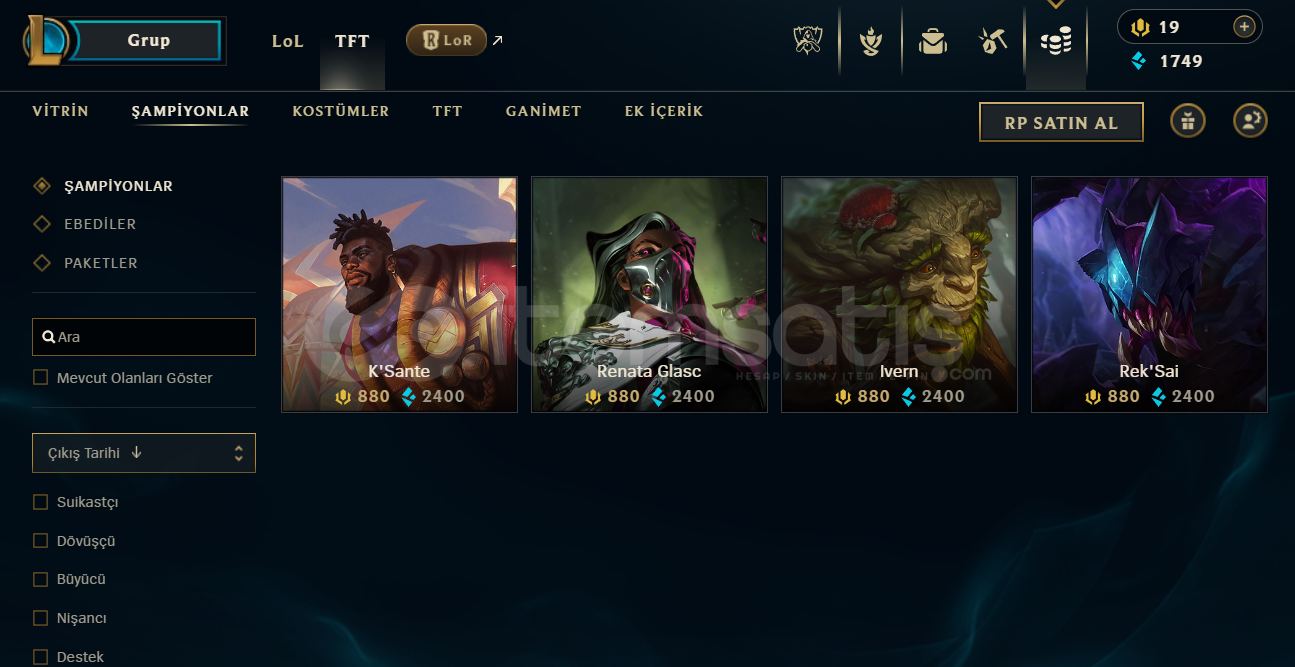Open the Collection backpack icon
The width and height of the screenshot is (1295, 667).
click(933, 42)
